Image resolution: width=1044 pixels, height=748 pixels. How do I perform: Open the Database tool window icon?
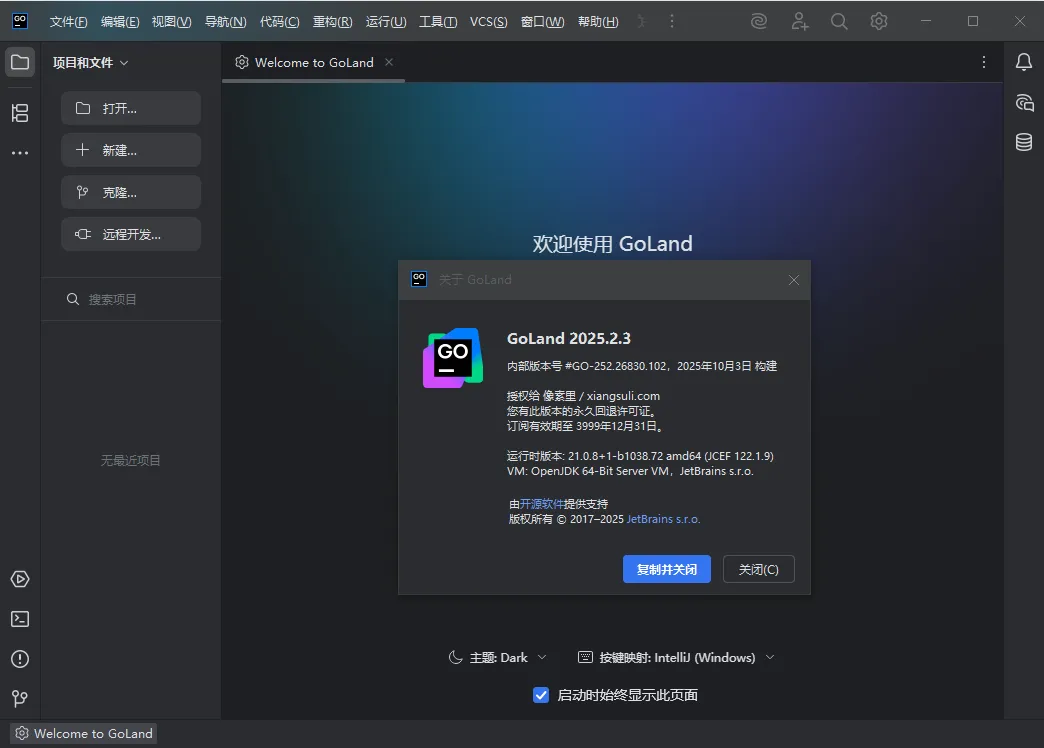1024,142
